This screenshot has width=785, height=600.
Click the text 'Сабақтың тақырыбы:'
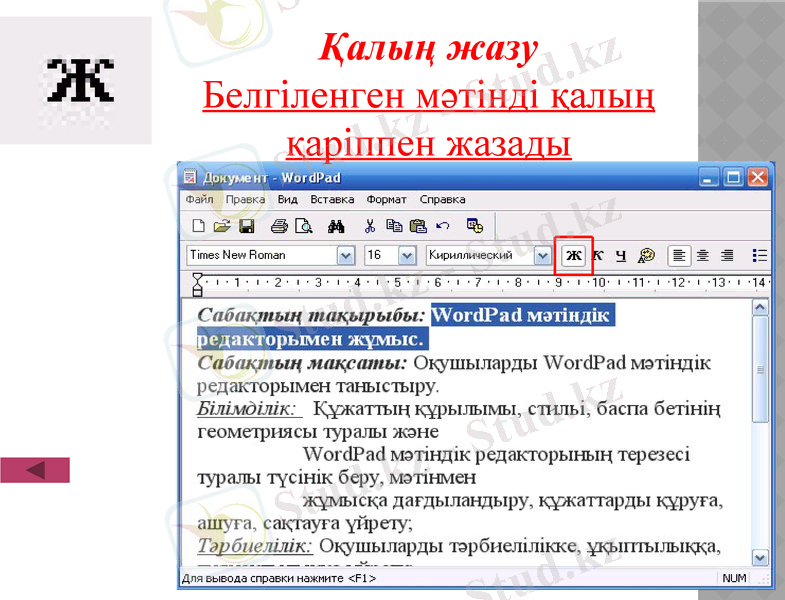pyautogui.click(x=311, y=316)
